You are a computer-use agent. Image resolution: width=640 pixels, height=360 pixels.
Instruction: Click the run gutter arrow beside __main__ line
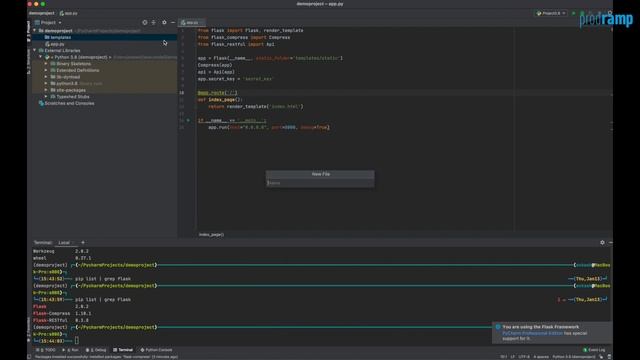tap(188, 120)
